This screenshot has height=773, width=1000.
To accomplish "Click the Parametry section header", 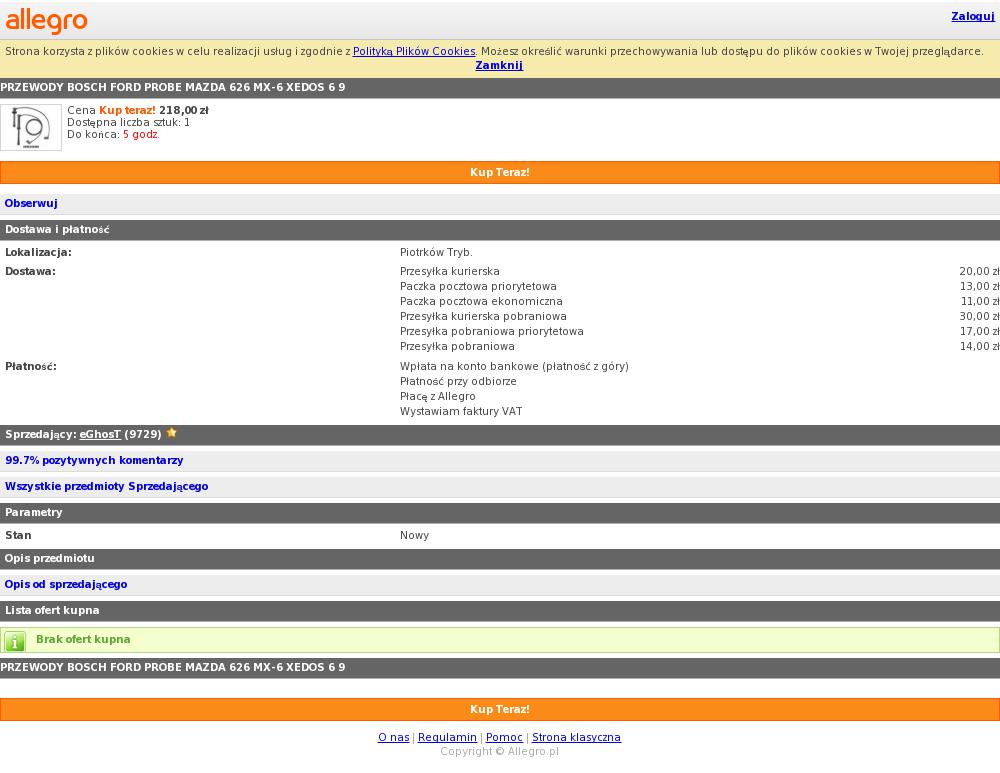I will point(500,513).
